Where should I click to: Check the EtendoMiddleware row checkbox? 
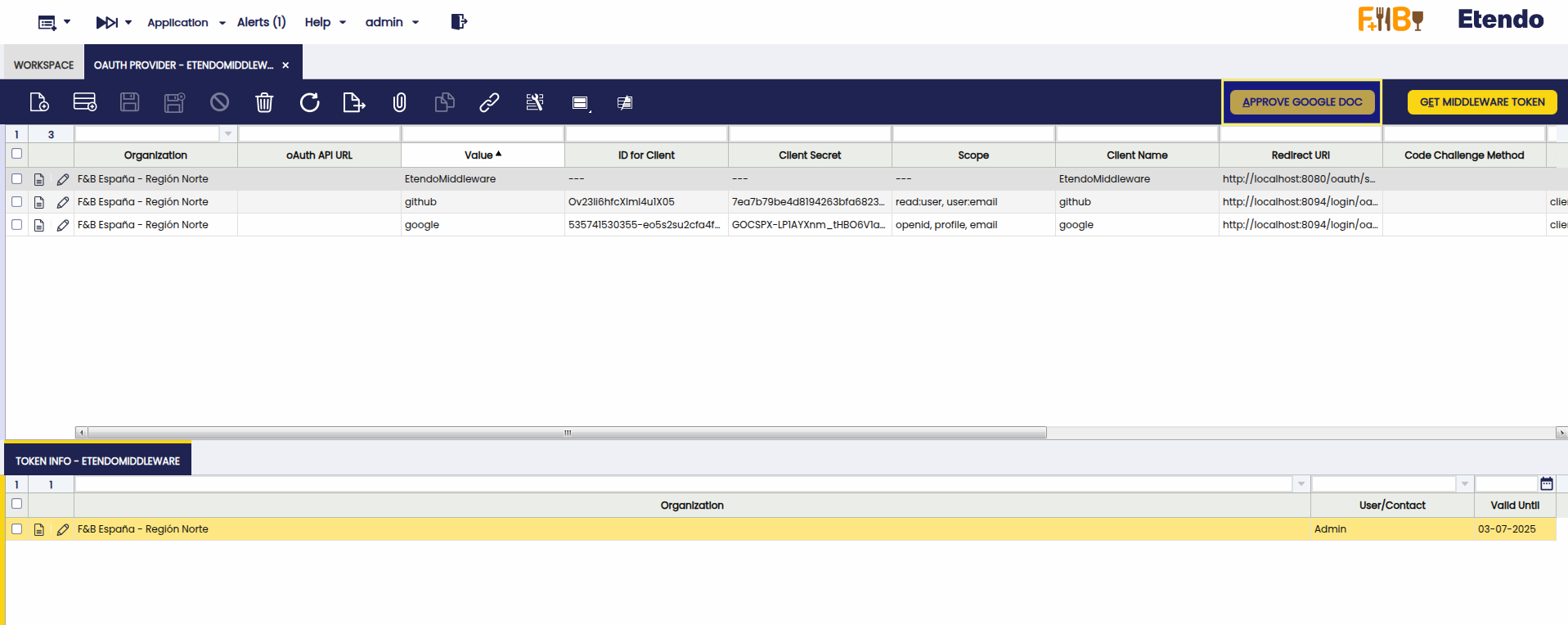pyautogui.click(x=16, y=178)
